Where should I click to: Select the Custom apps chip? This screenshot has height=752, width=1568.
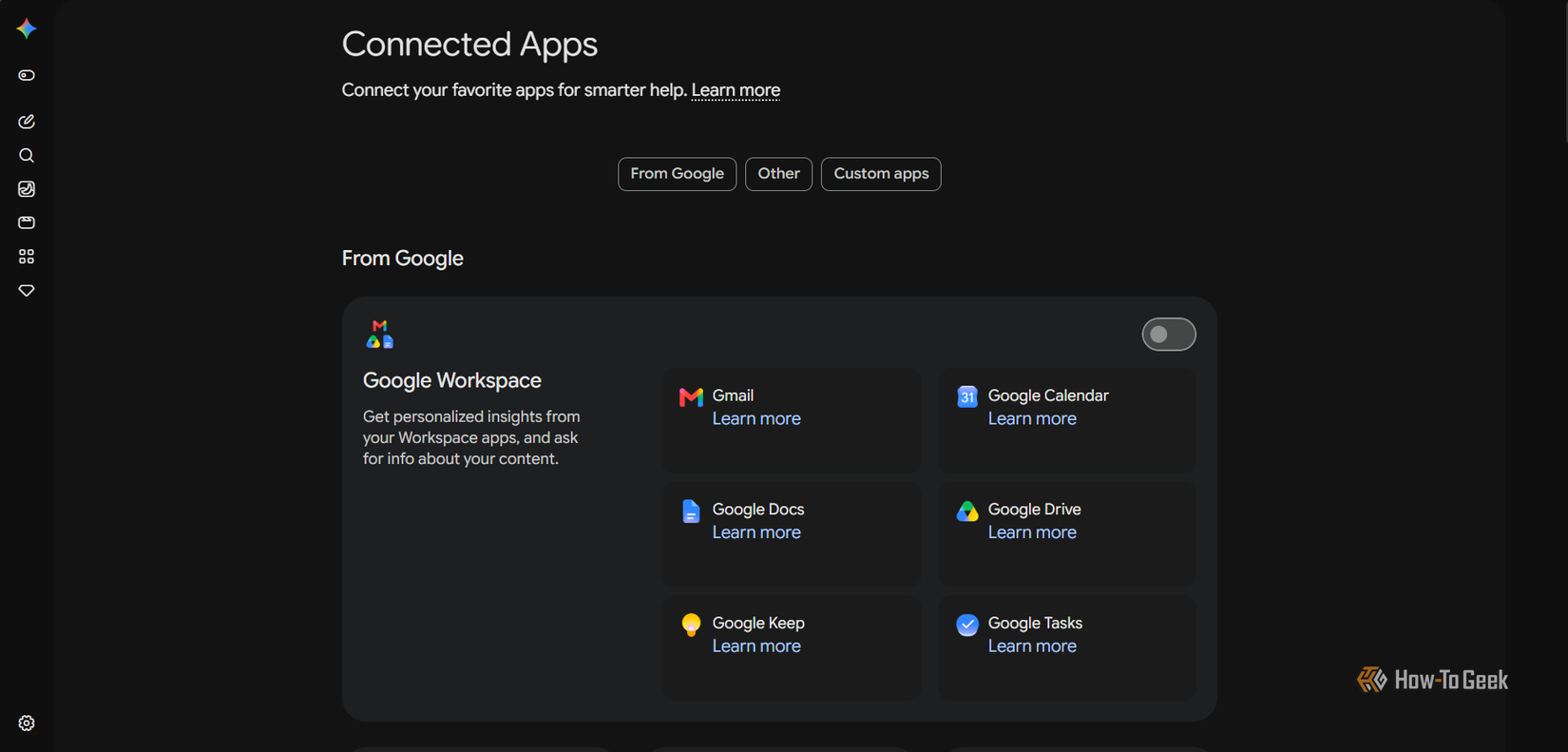[x=881, y=174]
